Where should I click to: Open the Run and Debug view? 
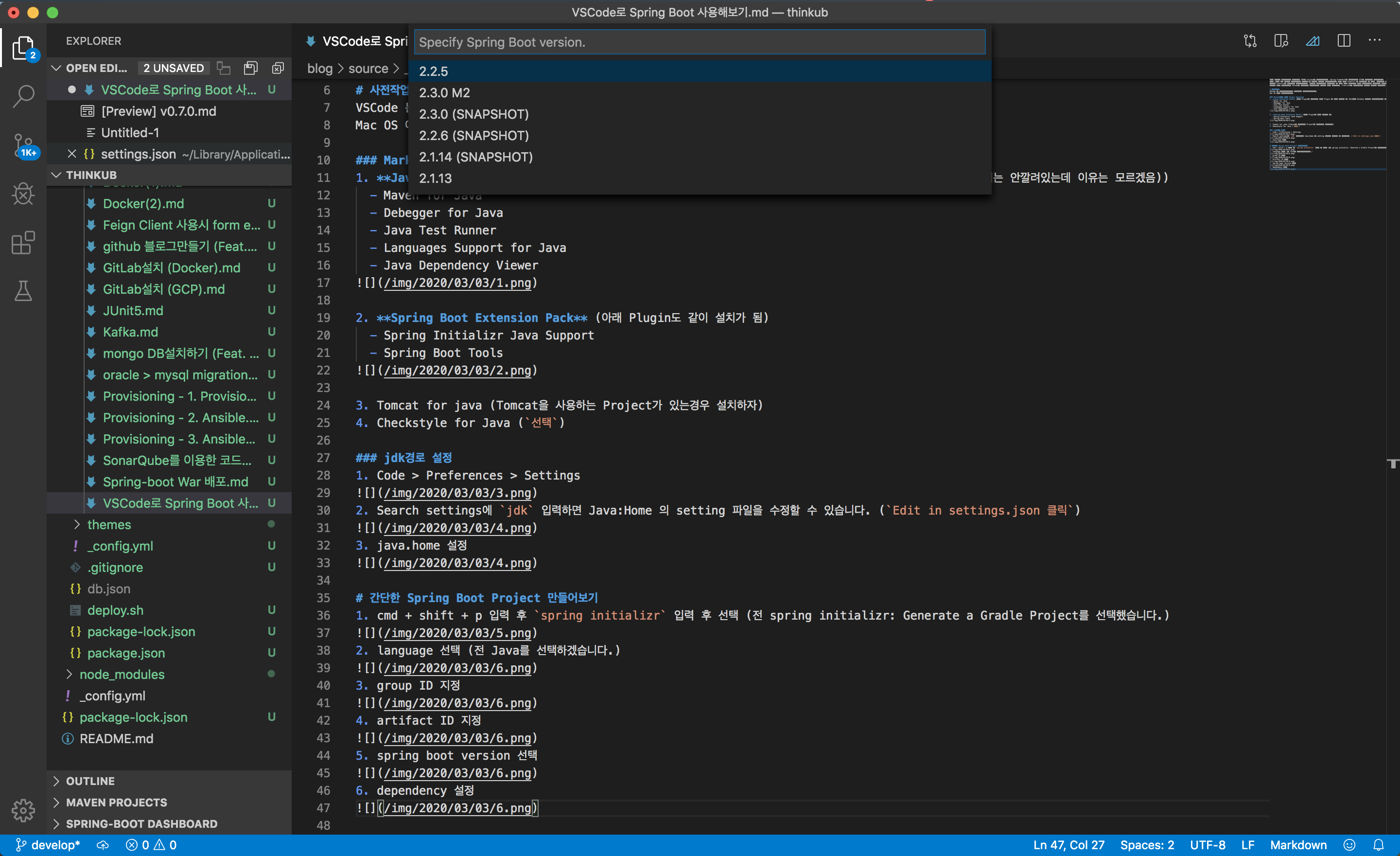(x=23, y=194)
